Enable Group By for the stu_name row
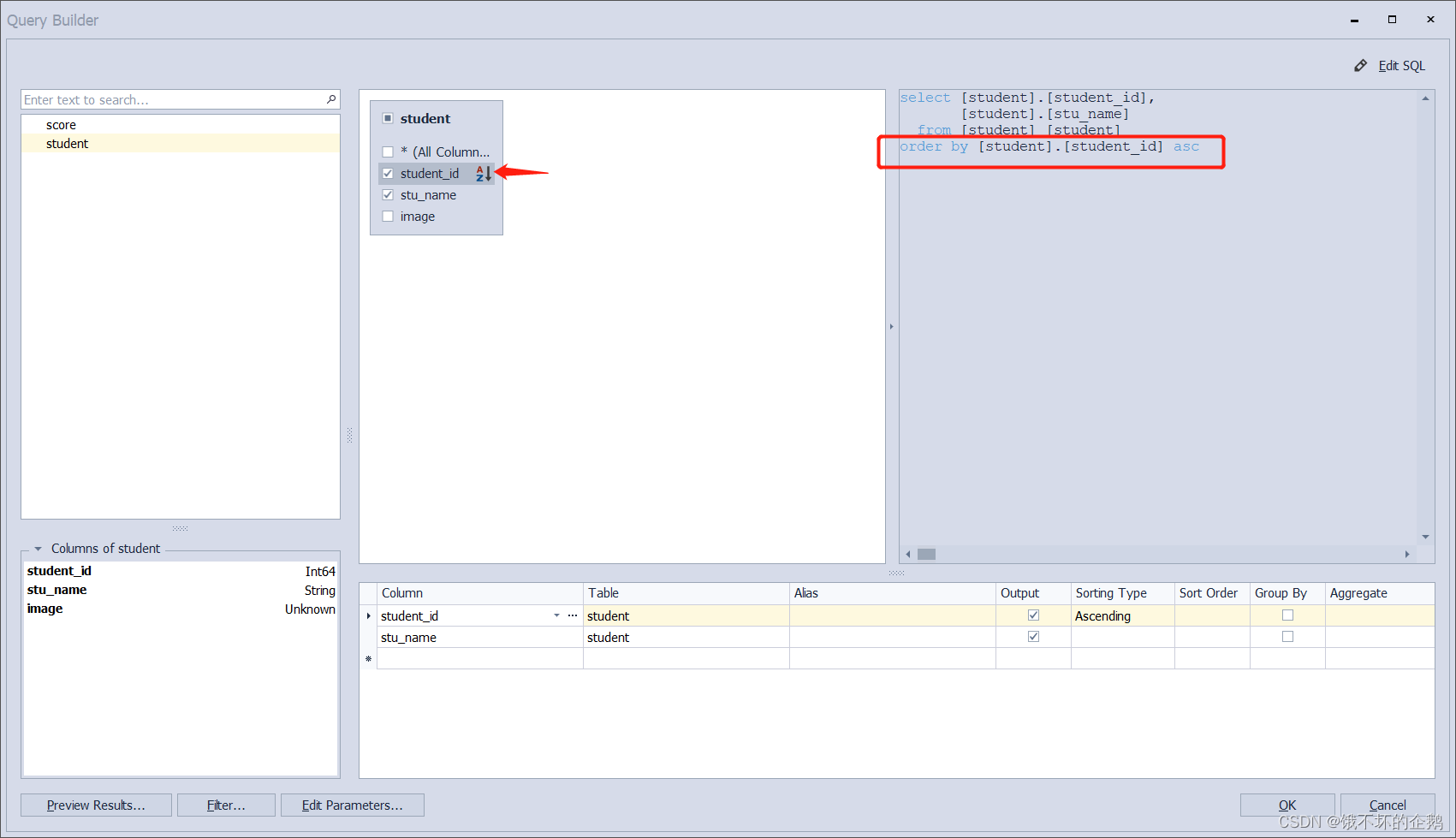Screen dimensions: 1456x838 (1287, 637)
